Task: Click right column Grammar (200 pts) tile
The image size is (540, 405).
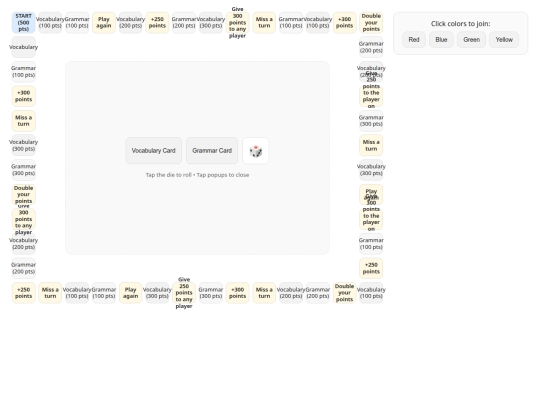Action: point(371,47)
